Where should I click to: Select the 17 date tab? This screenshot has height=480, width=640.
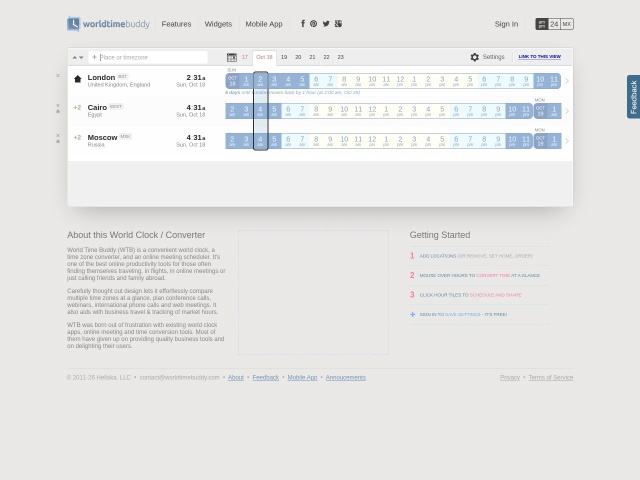[245, 57]
